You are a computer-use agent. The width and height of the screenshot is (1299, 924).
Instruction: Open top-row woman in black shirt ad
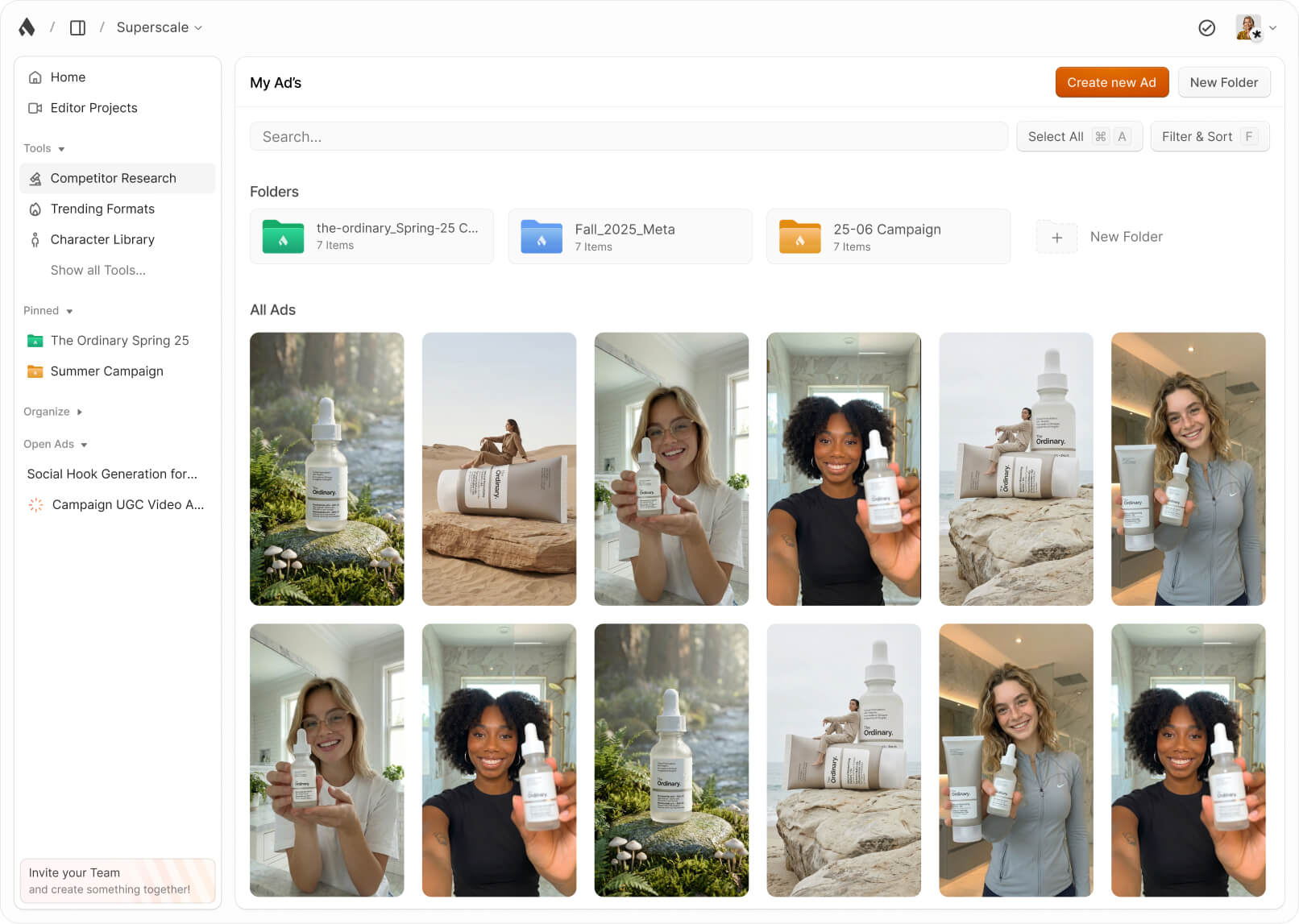844,469
